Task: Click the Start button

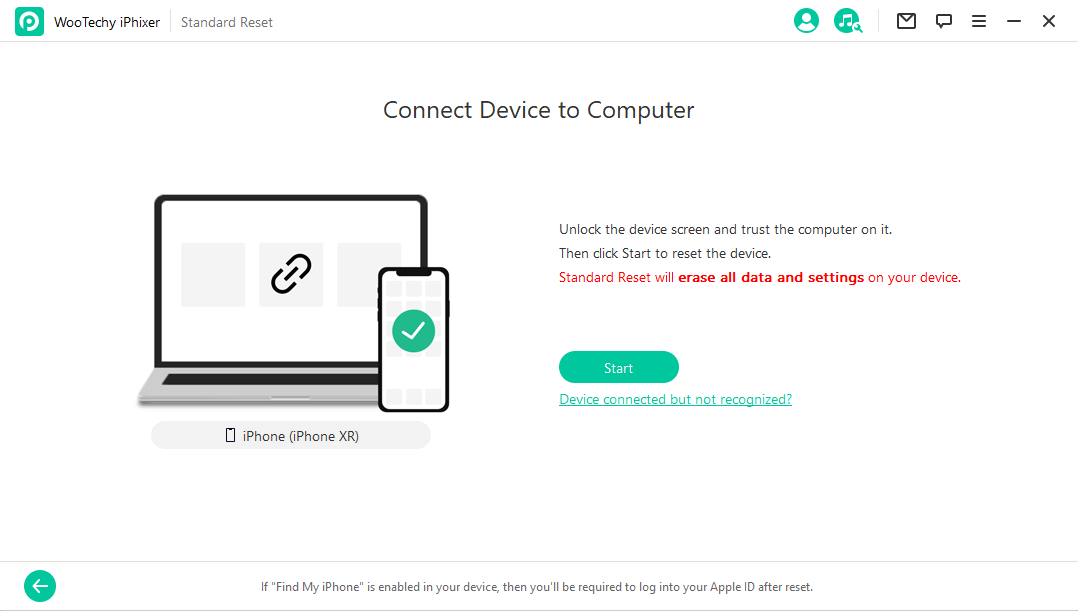Action: tap(619, 367)
